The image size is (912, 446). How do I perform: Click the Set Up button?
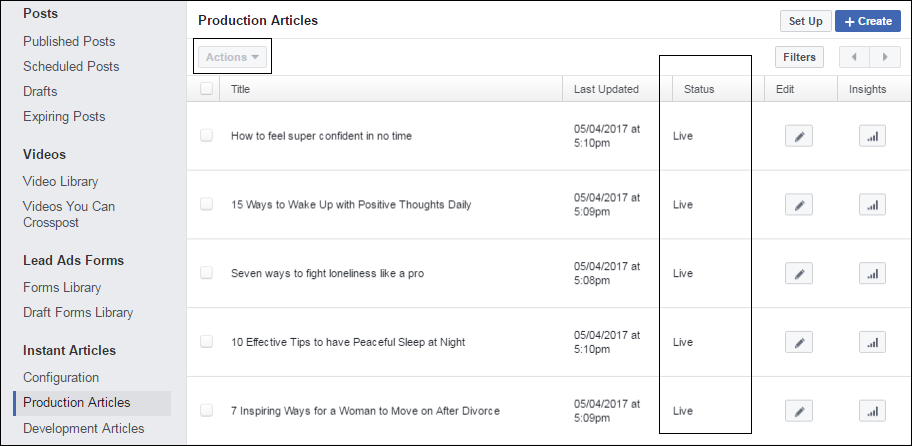[x=806, y=21]
